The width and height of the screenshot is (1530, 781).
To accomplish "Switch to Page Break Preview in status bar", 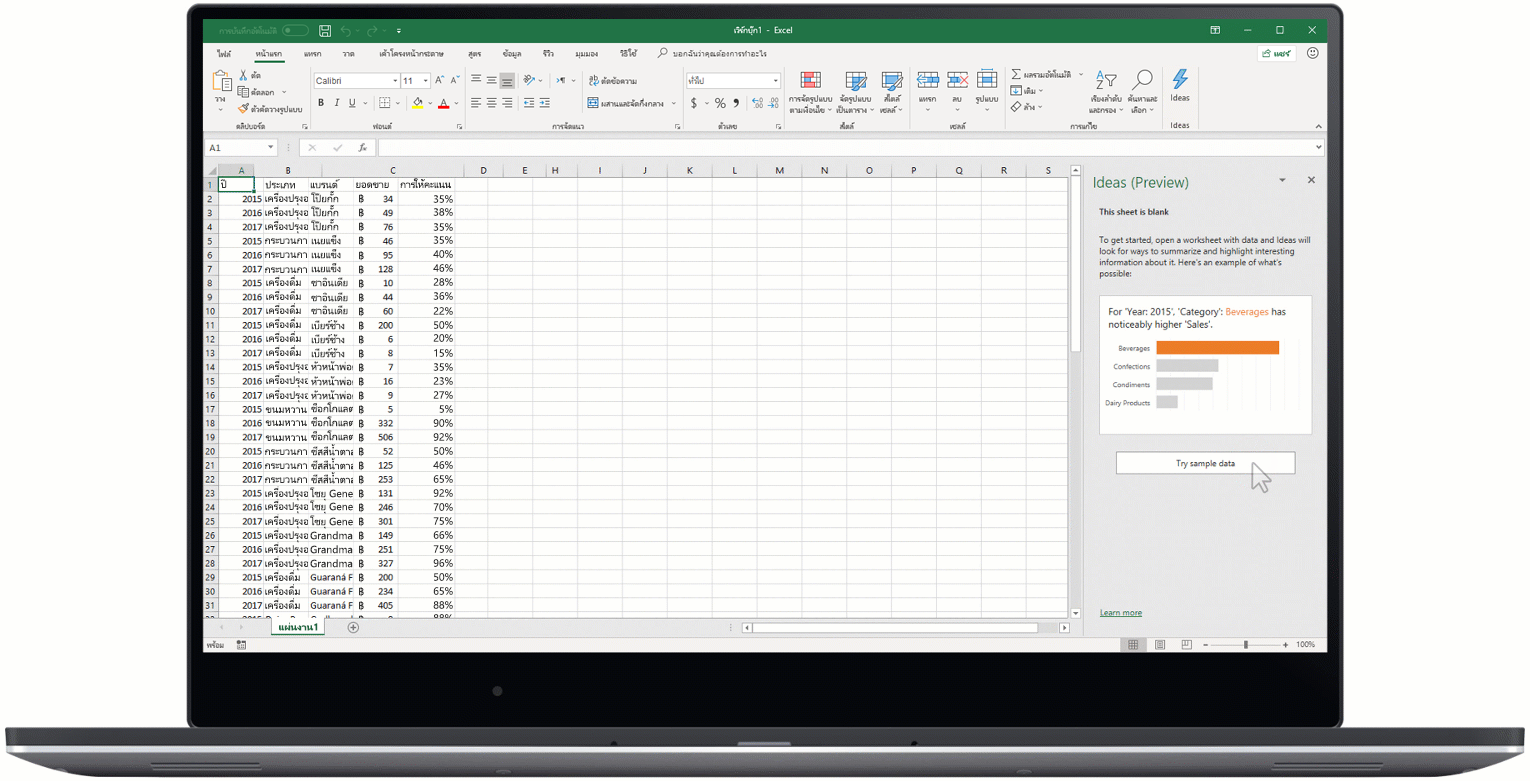I will [1185, 645].
